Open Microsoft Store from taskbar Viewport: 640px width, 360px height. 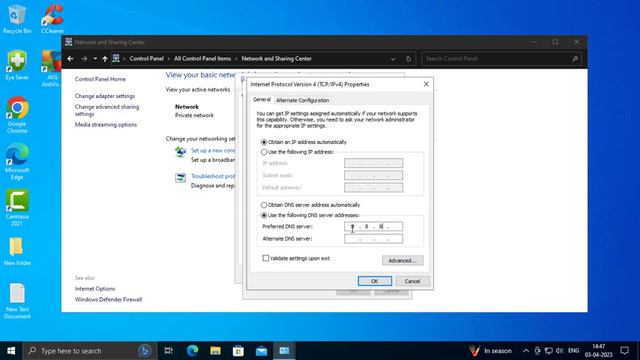[238, 351]
